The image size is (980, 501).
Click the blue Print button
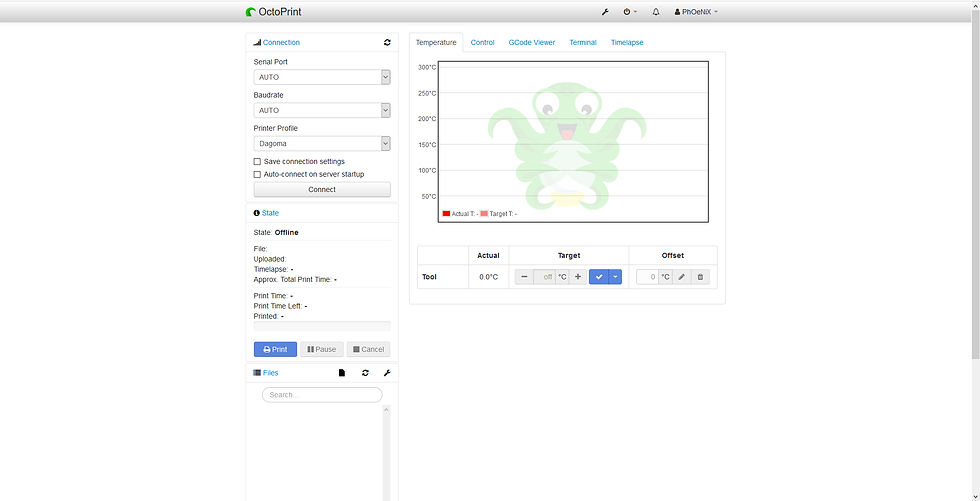click(275, 349)
